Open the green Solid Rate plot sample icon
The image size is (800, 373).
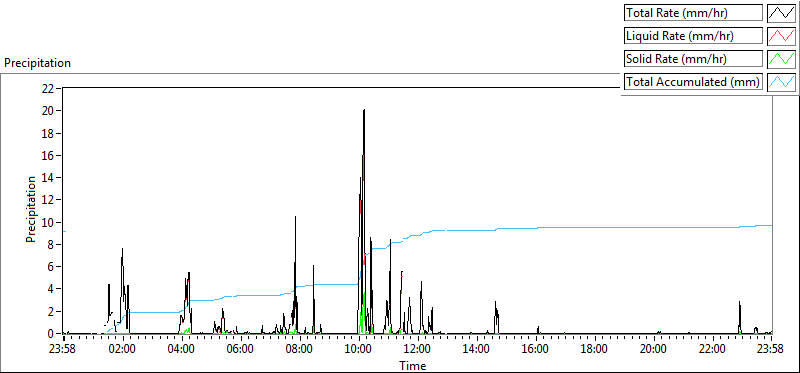click(781, 59)
